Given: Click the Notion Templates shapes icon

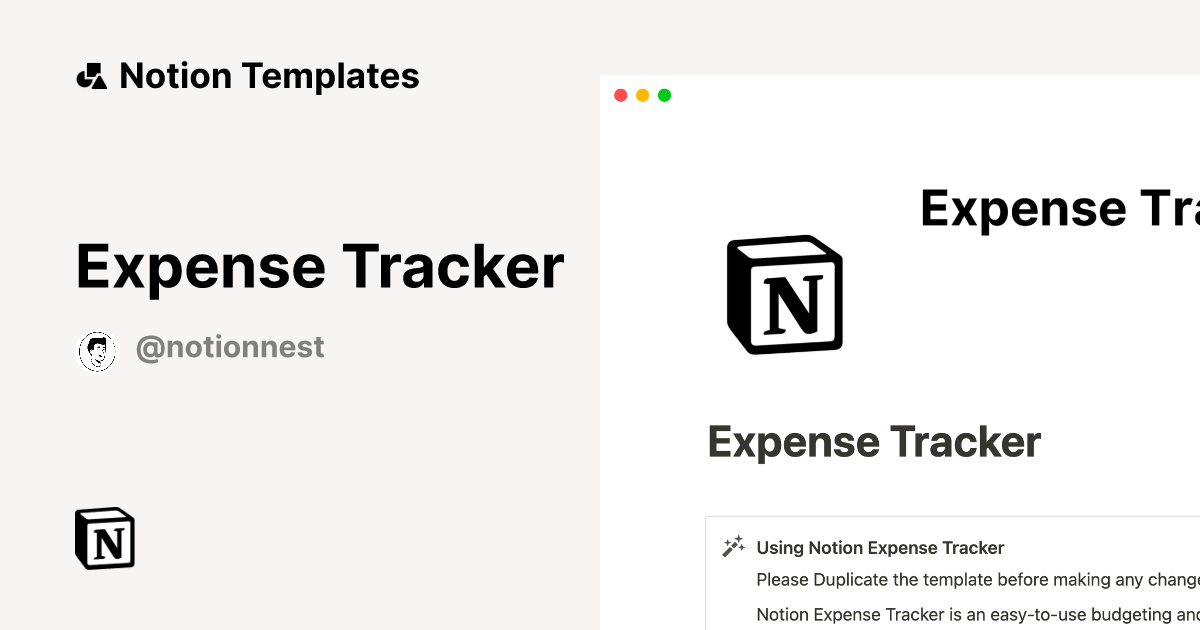Looking at the screenshot, I should click(x=91, y=76).
